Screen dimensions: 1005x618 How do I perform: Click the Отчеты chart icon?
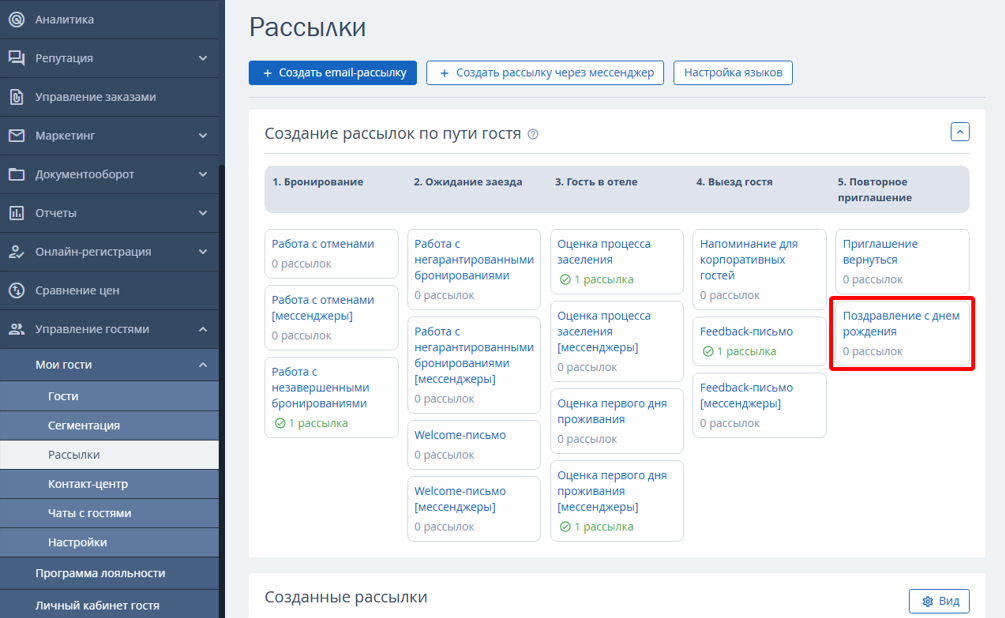pos(16,213)
